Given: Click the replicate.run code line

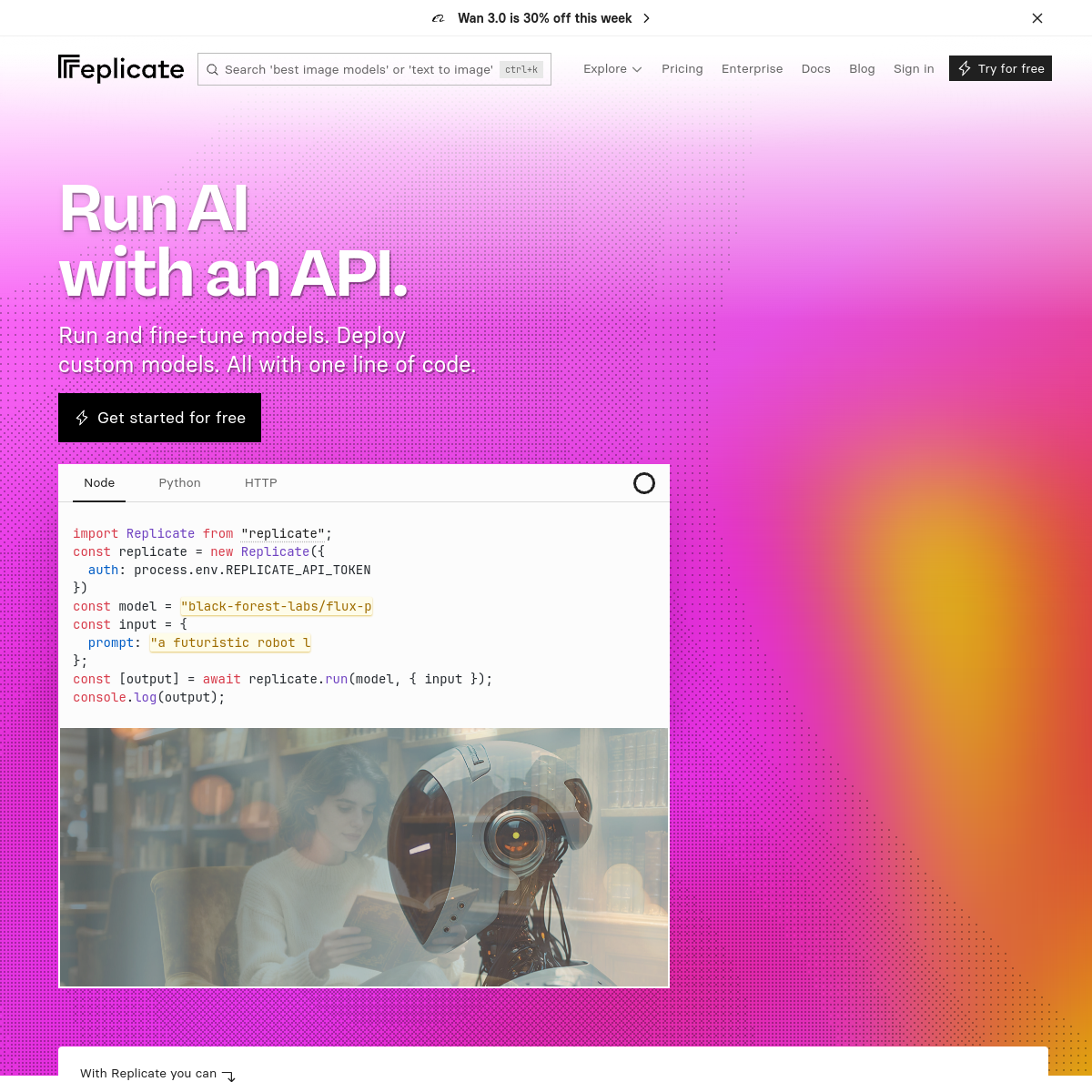Looking at the screenshot, I should pos(283,679).
